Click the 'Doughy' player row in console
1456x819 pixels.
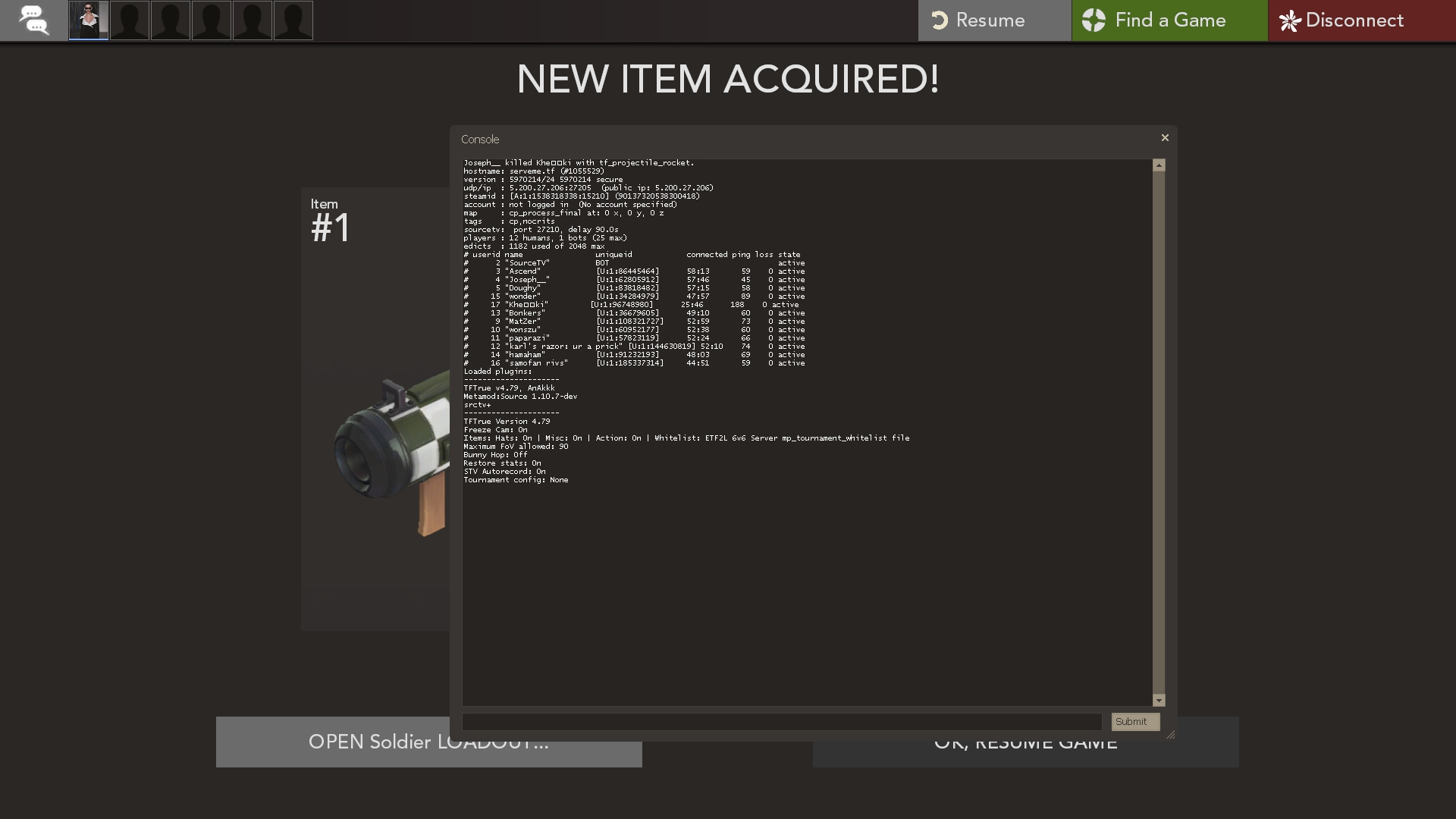tap(634, 288)
